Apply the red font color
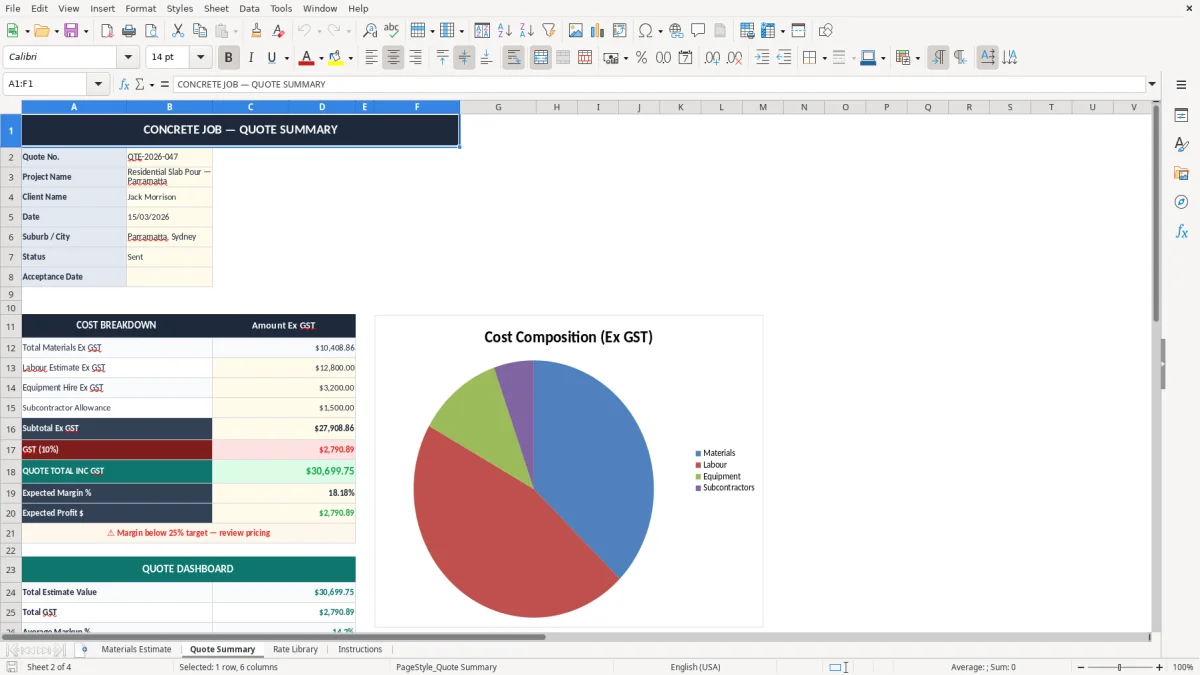This screenshot has width=1200, height=675. tap(307, 58)
